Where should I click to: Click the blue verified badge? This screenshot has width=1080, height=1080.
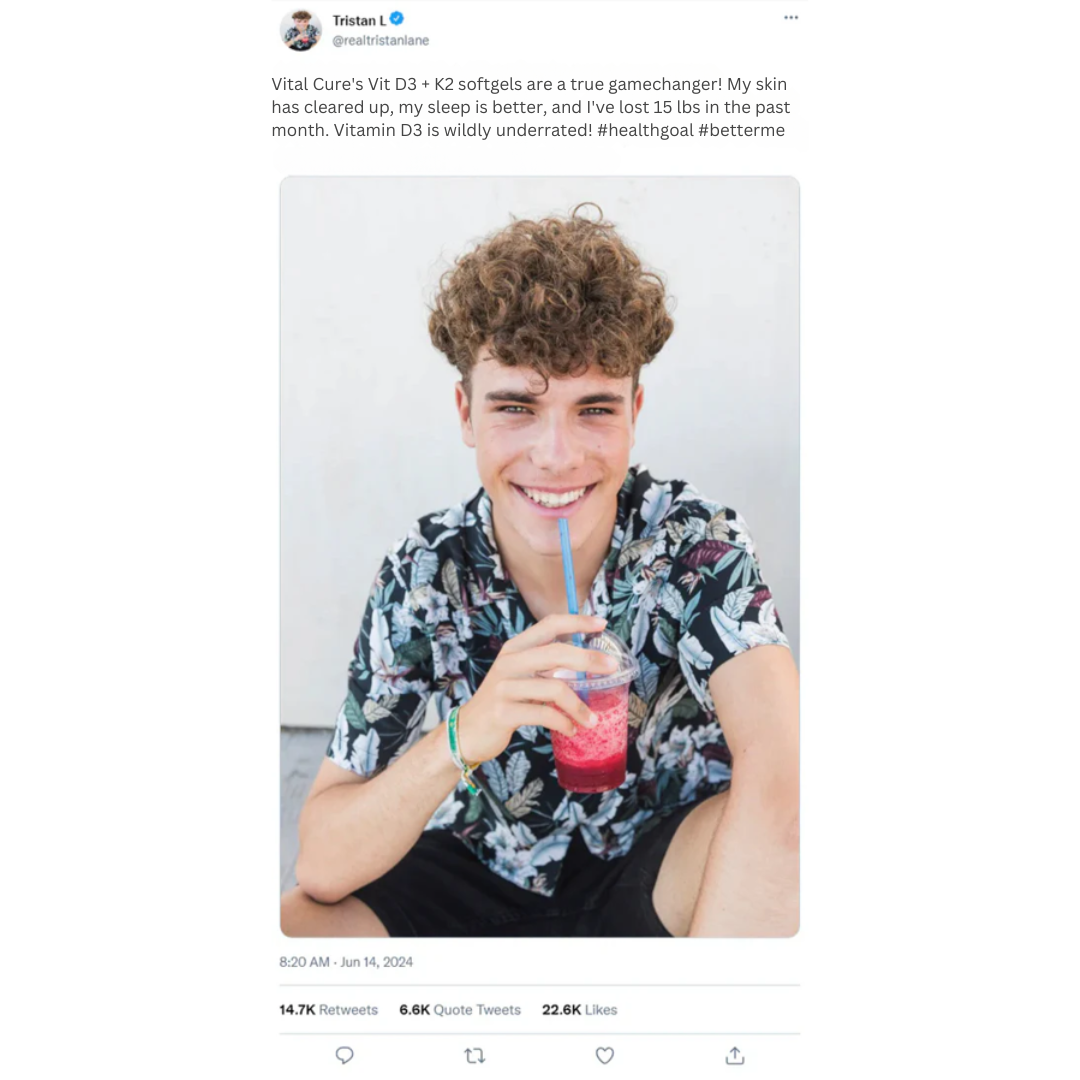[x=397, y=19]
